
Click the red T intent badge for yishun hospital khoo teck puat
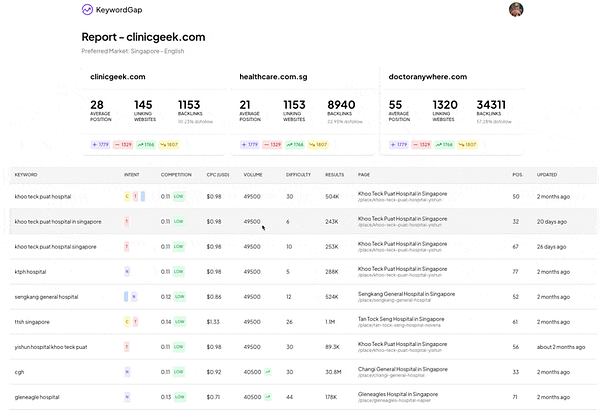[127, 347]
